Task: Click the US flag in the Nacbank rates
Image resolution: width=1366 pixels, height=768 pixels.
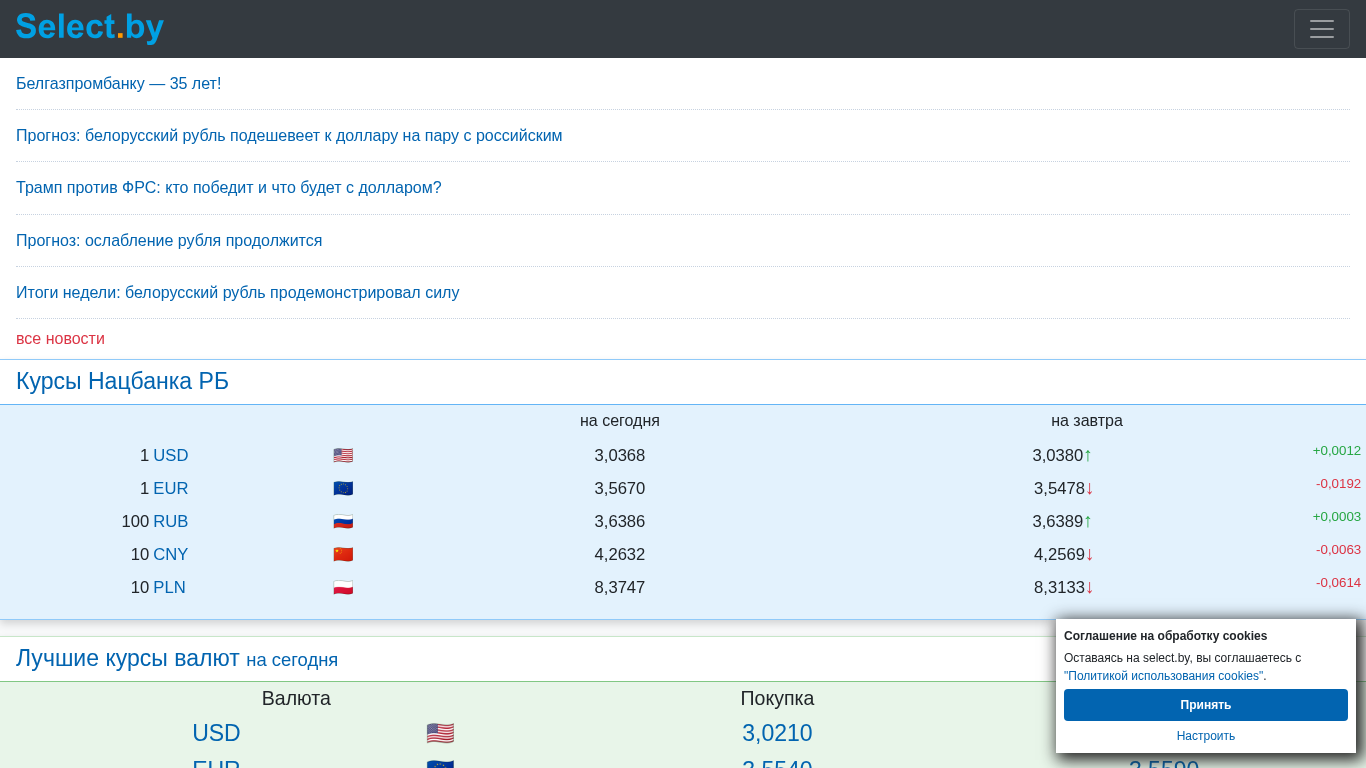Action: (x=343, y=456)
